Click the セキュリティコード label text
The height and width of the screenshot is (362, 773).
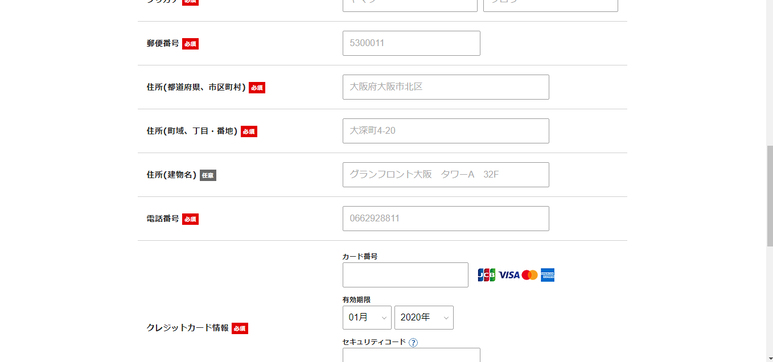(x=374, y=342)
